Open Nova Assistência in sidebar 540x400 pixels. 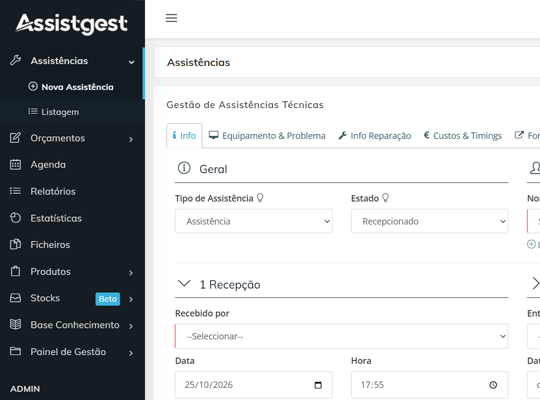(x=71, y=87)
